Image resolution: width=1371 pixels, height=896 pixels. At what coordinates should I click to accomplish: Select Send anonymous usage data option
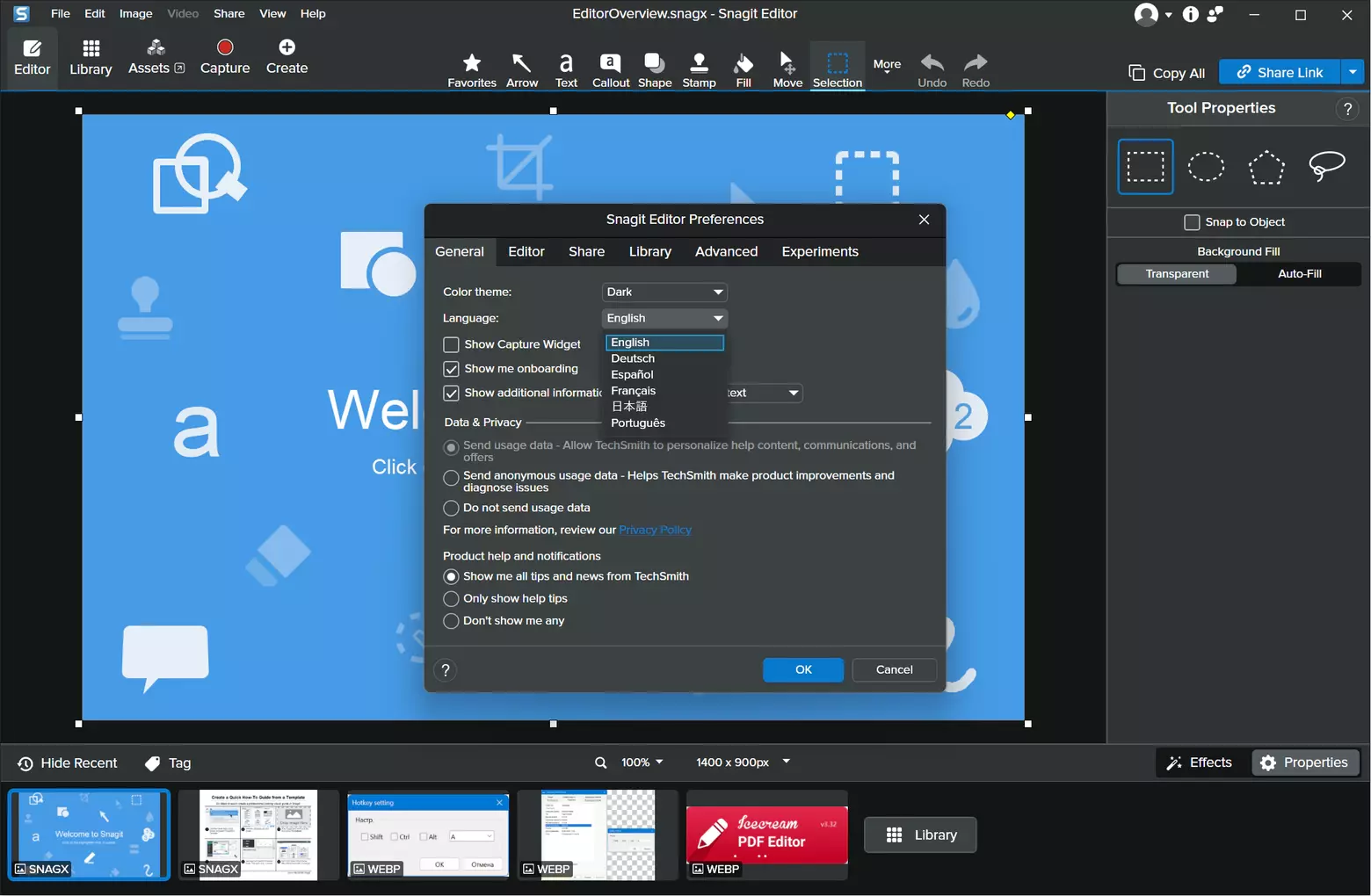pos(451,478)
